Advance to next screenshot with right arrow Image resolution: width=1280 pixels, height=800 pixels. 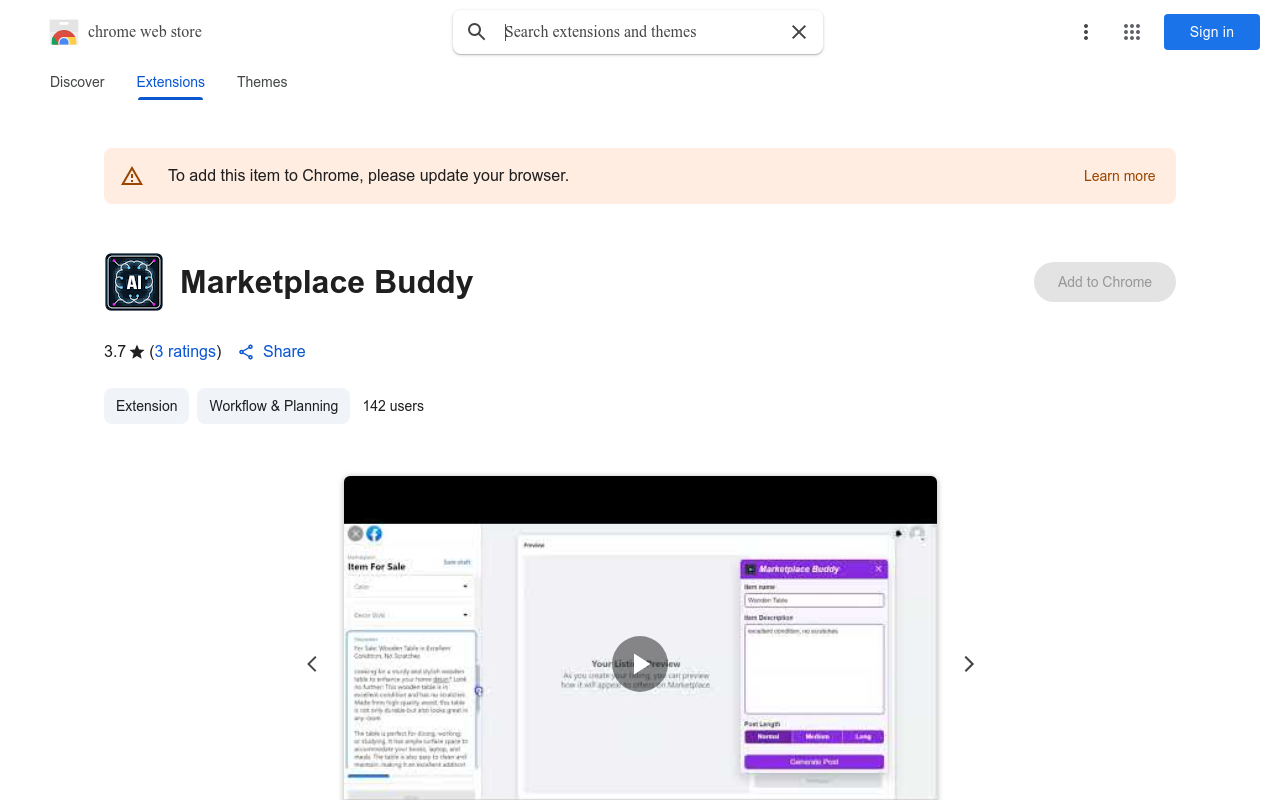(x=968, y=664)
